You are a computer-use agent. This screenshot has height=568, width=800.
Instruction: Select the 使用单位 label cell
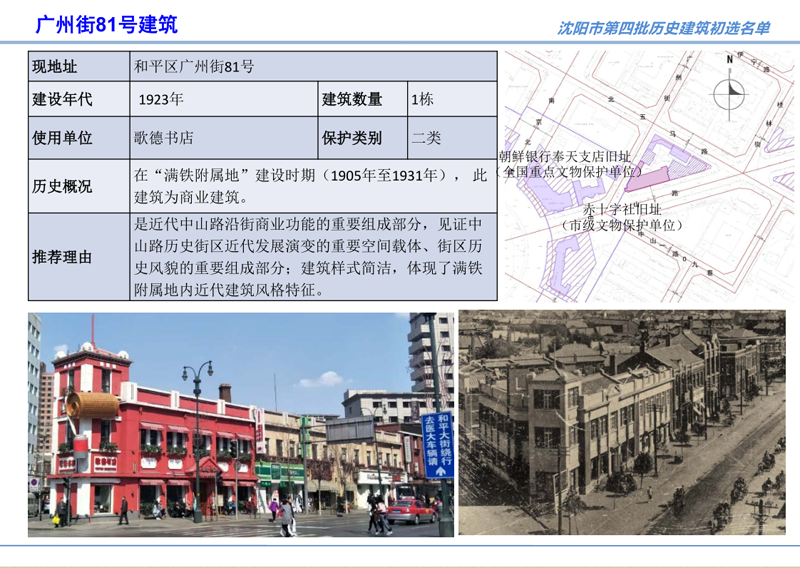click(x=78, y=137)
